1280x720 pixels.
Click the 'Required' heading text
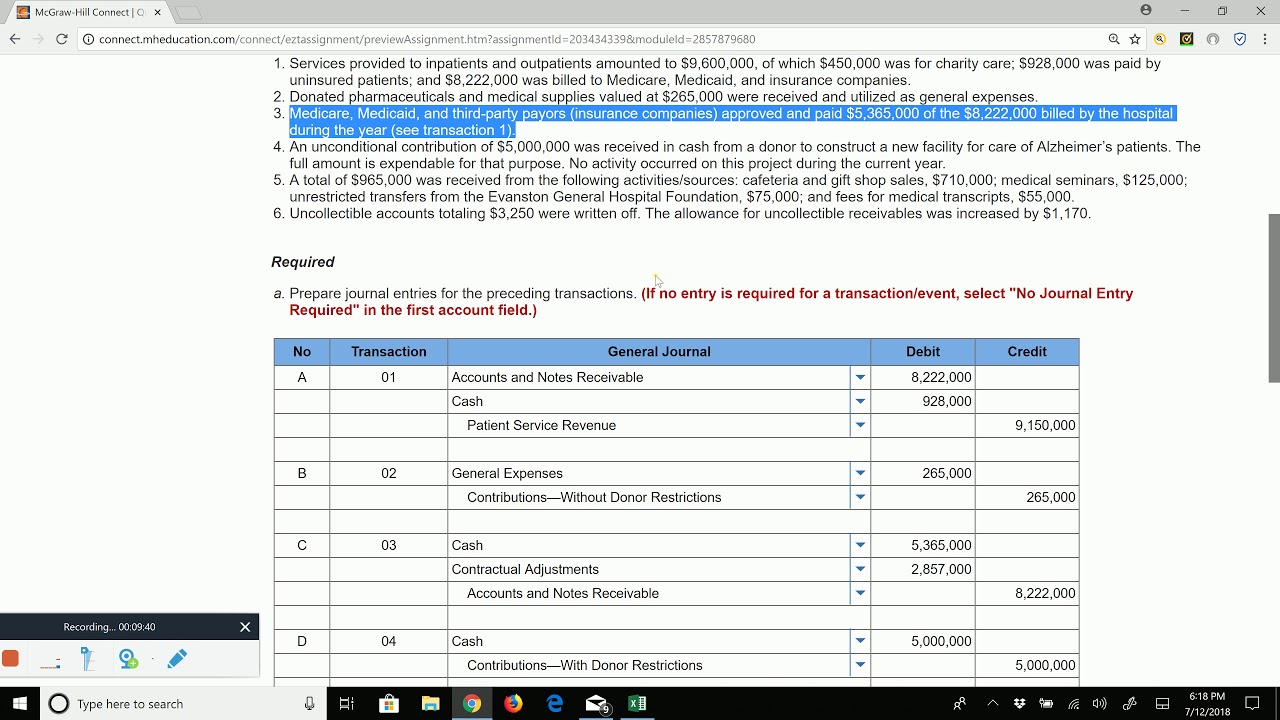tap(303, 262)
